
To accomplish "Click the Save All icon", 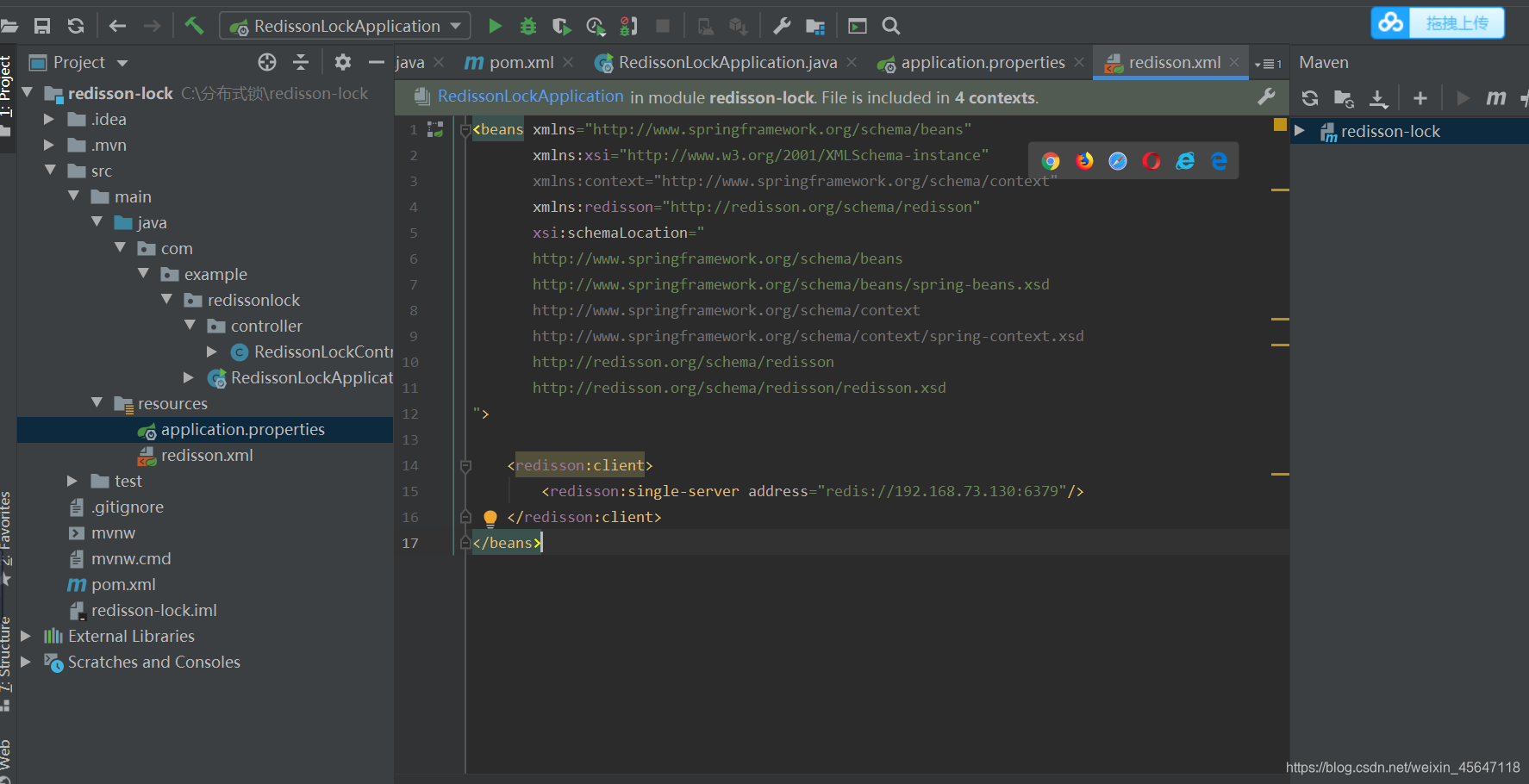I will (41, 26).
